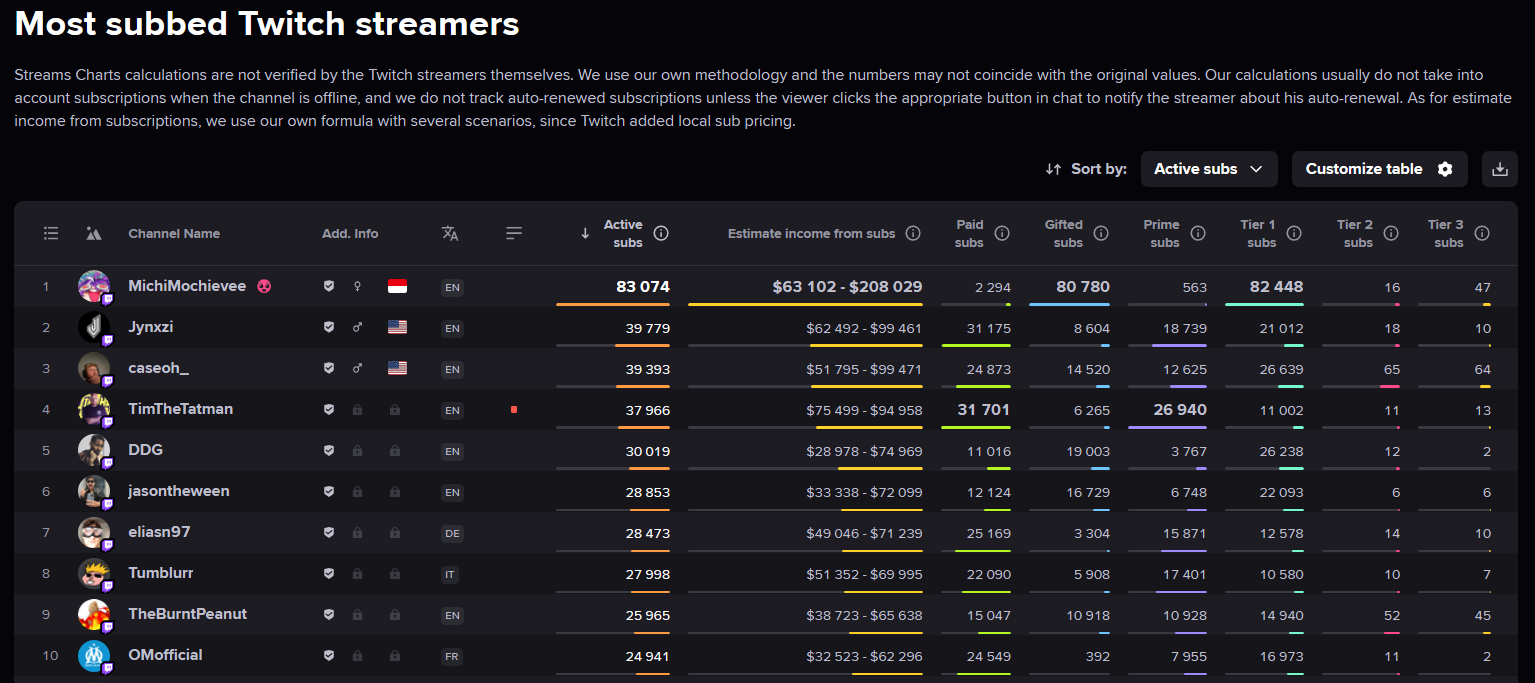Click the FR language tag in OMofficial row
This screenshot has height=683, width=1535.
tap(452, 656)
